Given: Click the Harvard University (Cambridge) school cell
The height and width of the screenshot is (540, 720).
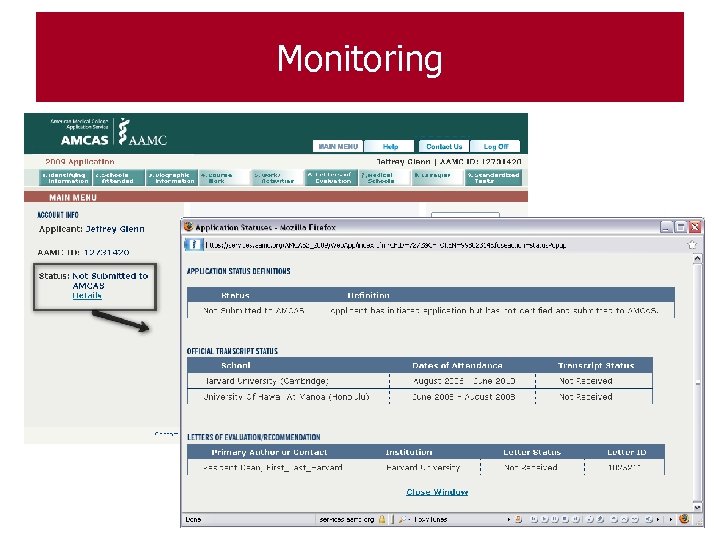Looking at the screenshot, I should tap(288, 381).
